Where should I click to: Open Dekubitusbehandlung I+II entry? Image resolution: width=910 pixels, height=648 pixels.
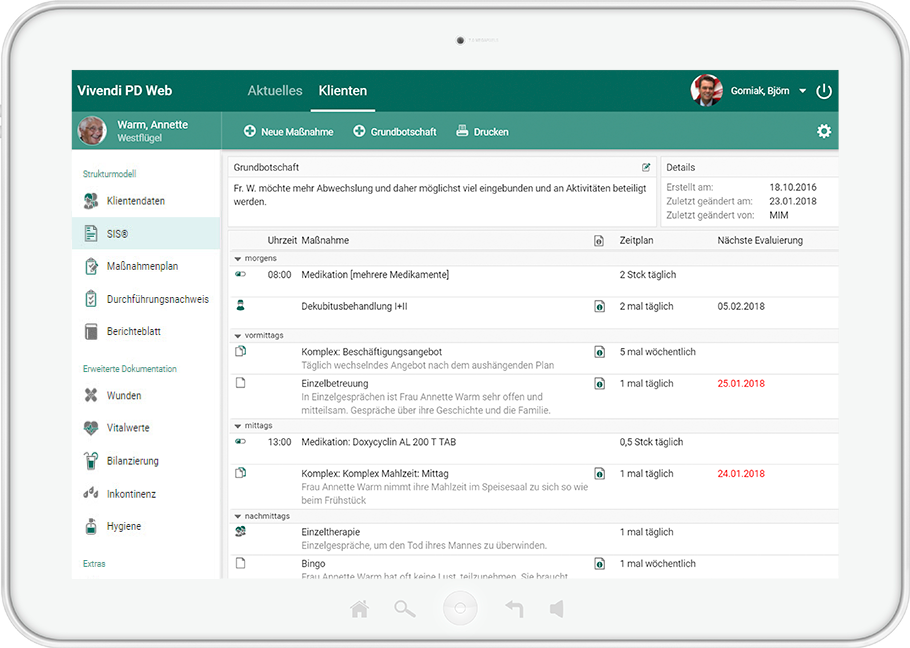(x=354, y=306)
